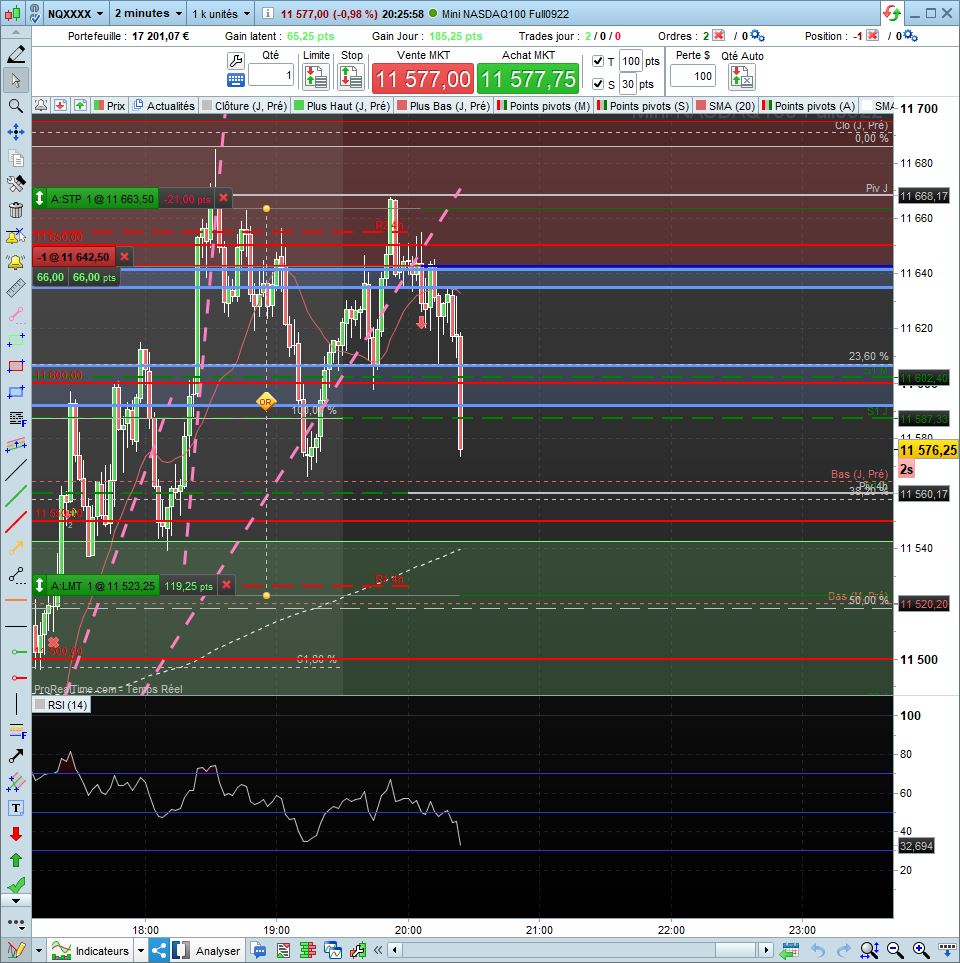Click the Perte $ amount field
This screenshot has width=960, height=963.
[x=693, y=76]
